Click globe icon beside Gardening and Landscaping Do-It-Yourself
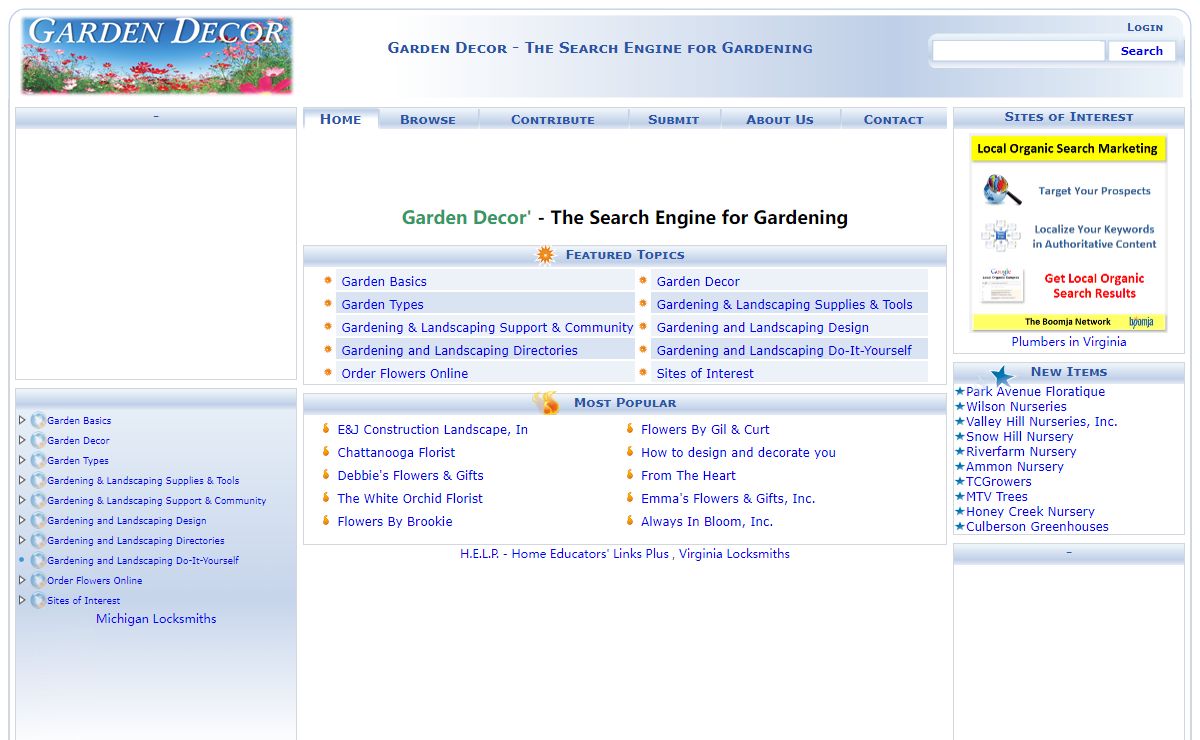This screenshot has height=740, width=1200. point(38,560)
